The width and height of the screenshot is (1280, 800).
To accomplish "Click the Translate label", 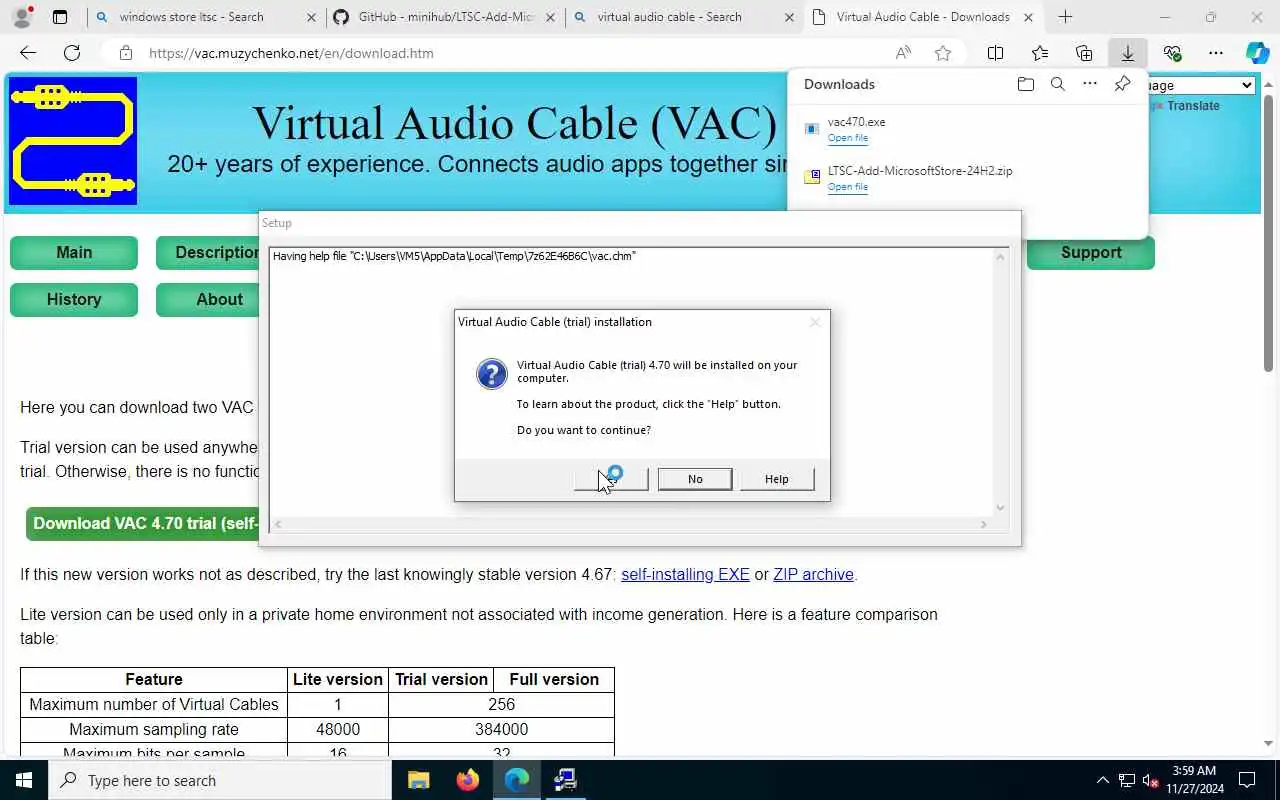I will coord(1193,106).
